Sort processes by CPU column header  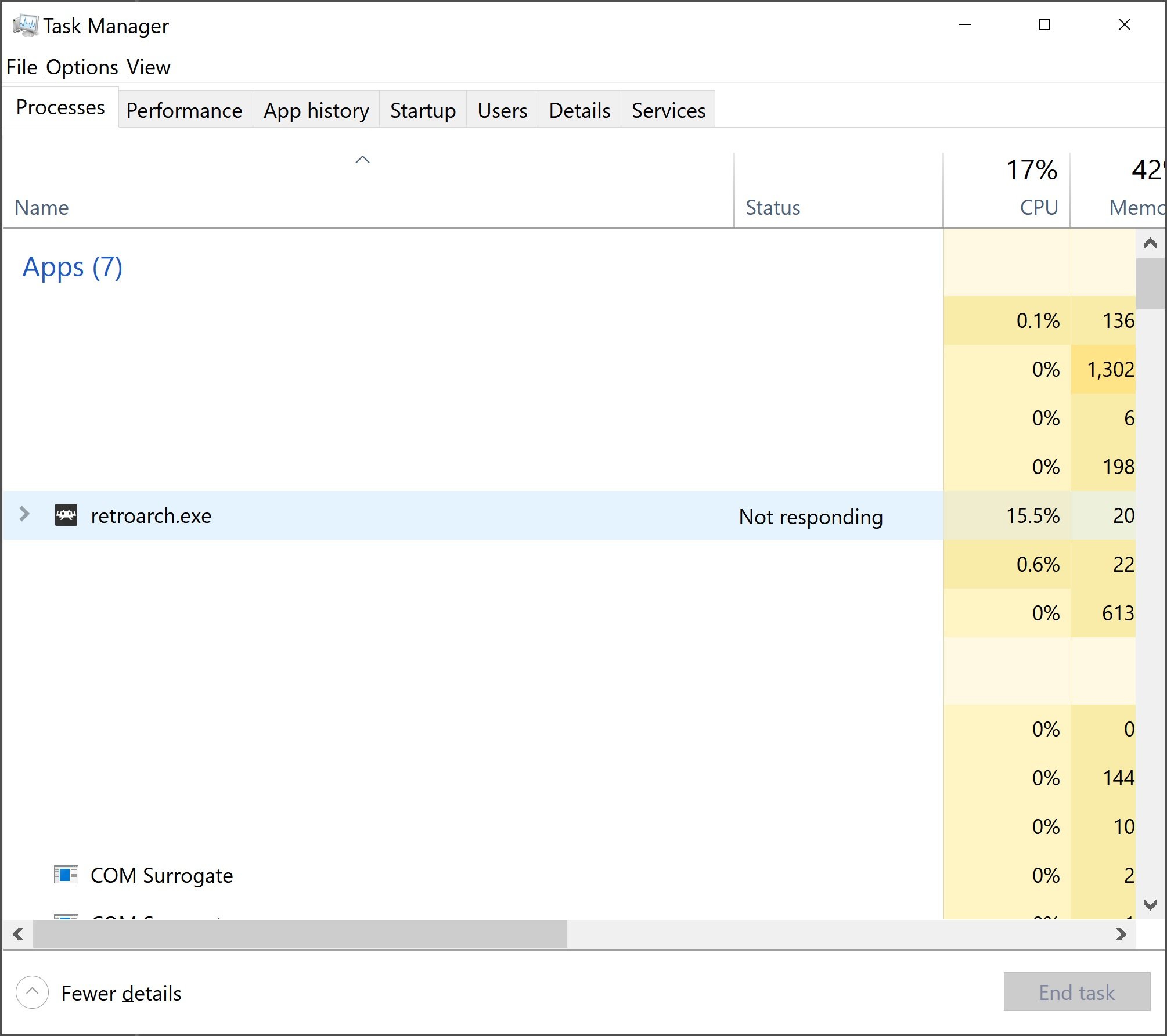pos(1007,190)
